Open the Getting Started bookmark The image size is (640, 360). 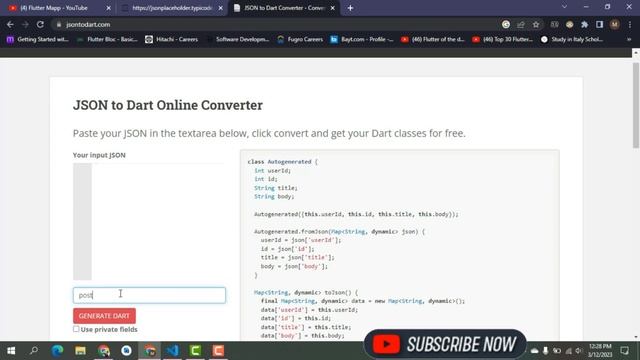tap(38, 40)
